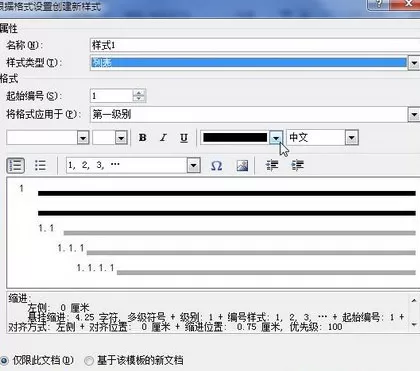Click the 起始编号 number field
Viewport: 420px width, 371px height.
tap(112, 96)
